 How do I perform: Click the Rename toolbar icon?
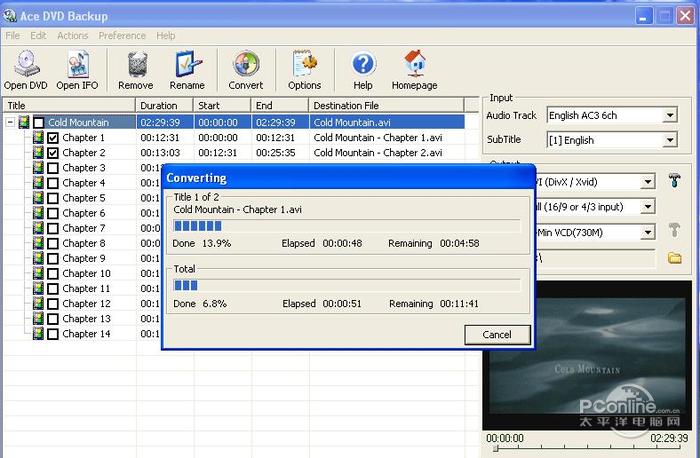click(x=188, y=63)
